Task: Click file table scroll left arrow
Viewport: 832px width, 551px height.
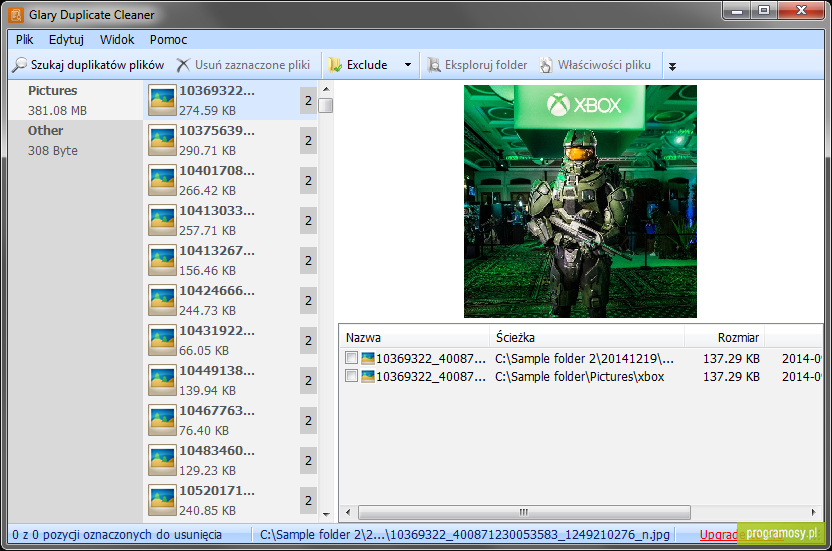Action: (x=348, y=512)
